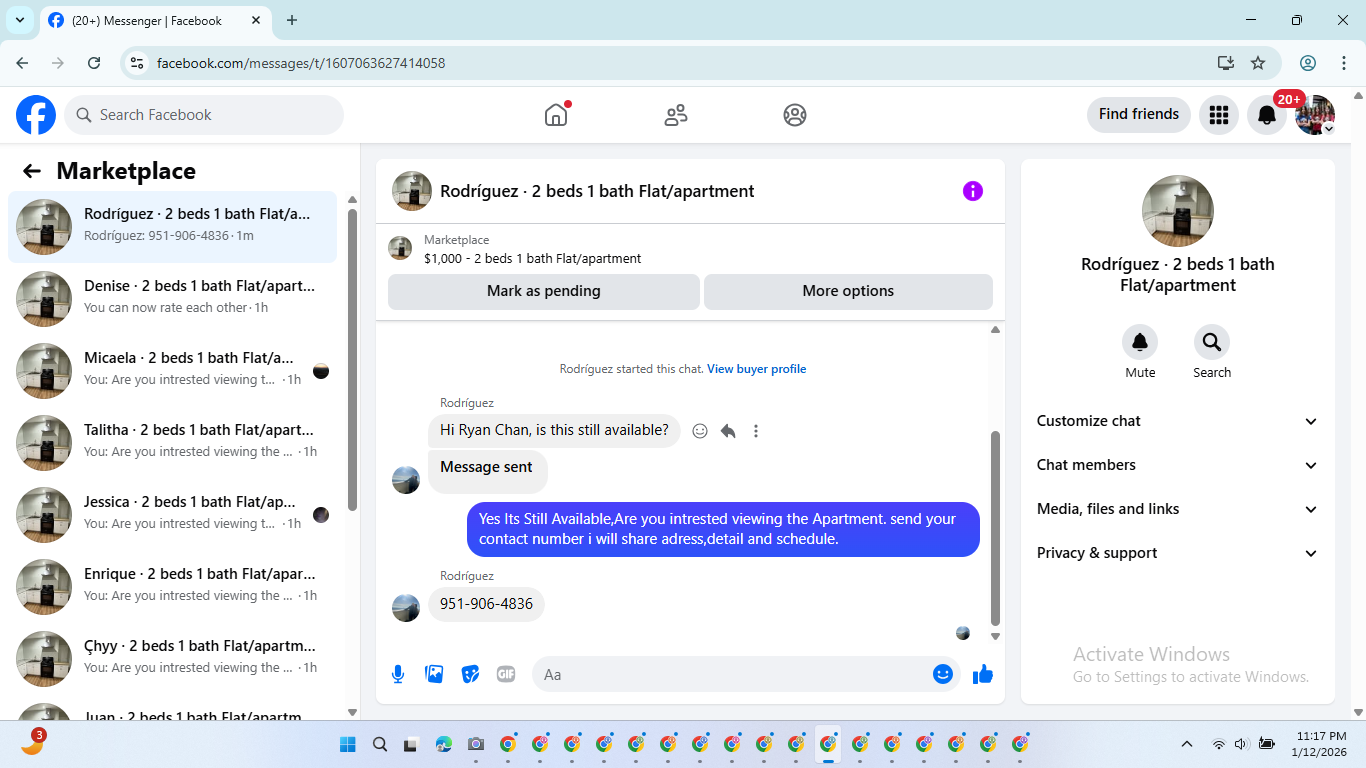Open Windows Start menu
1366x768 pixels.
coord(348,744)
